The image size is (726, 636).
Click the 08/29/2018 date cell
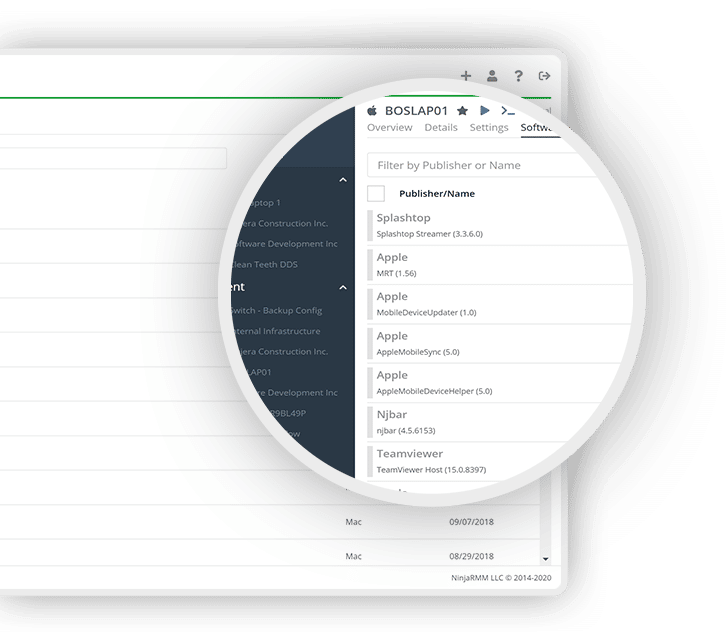(471, 556)
